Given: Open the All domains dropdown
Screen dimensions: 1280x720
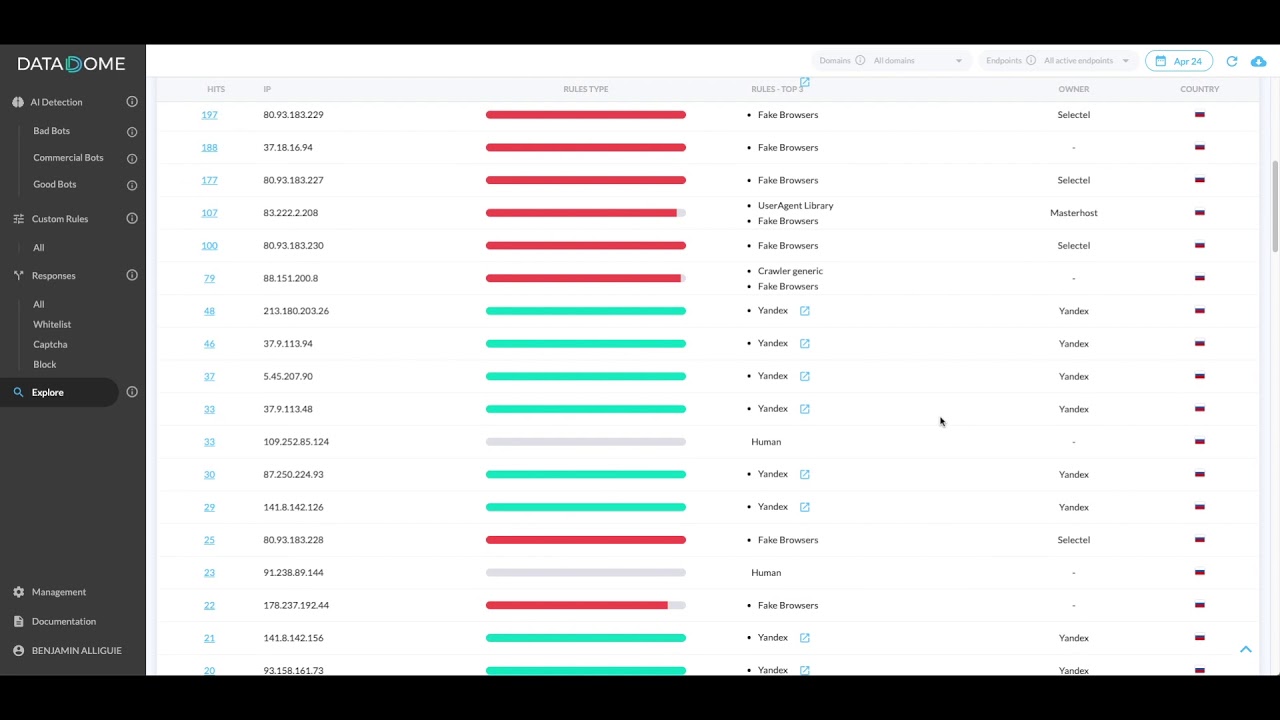Looking at the screenshot, I should coord(917,61).
